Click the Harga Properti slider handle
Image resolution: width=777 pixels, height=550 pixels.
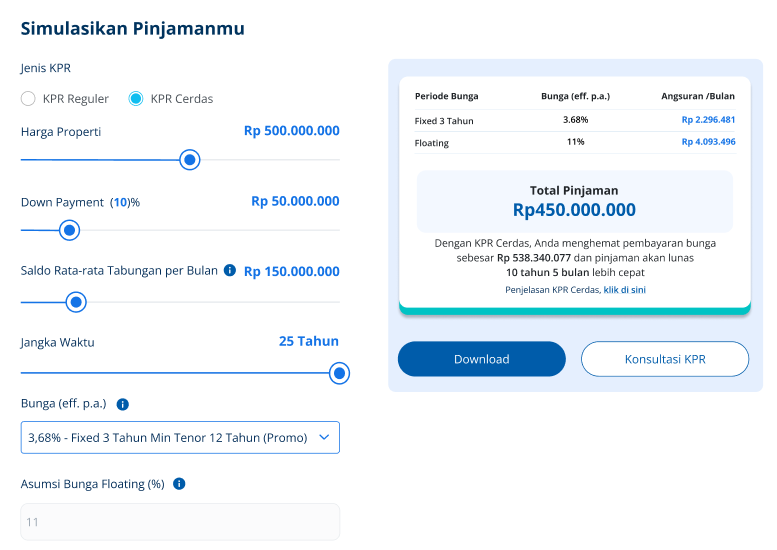point(189,160)
